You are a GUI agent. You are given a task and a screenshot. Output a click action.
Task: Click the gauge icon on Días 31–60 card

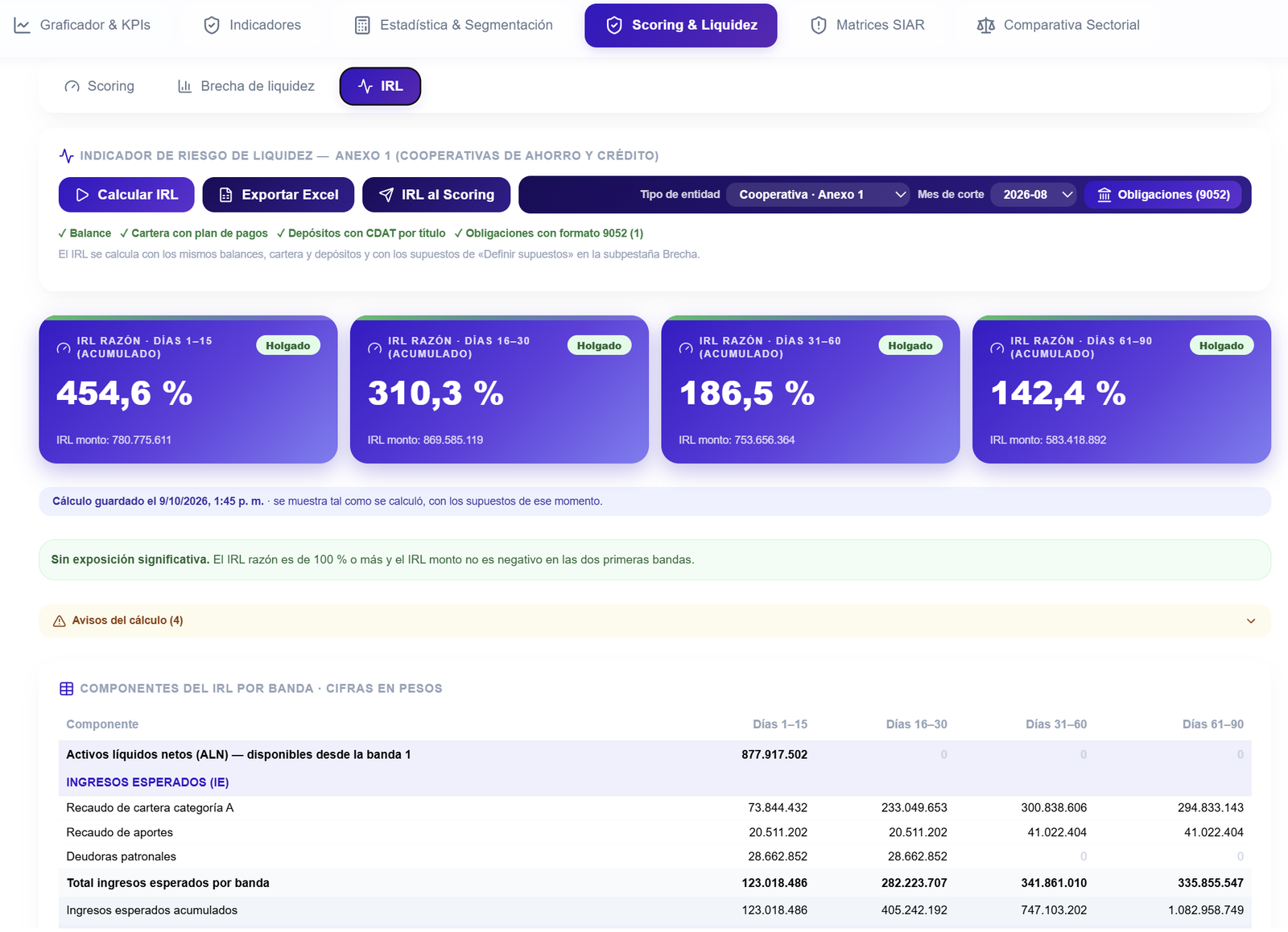pyautogui.click(x=686, y=348)
